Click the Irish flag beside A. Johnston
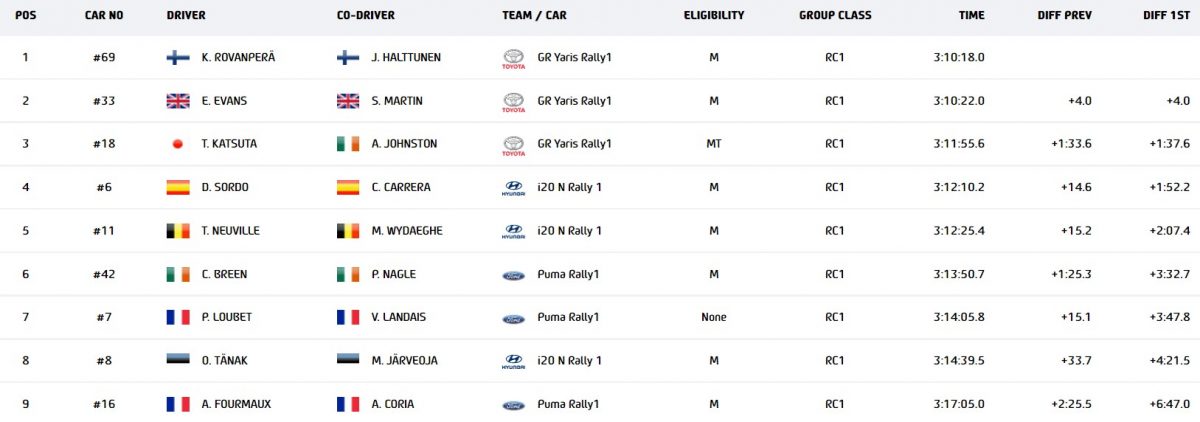Viewport: 1200px width, 422px height. (x=348, y=144)
